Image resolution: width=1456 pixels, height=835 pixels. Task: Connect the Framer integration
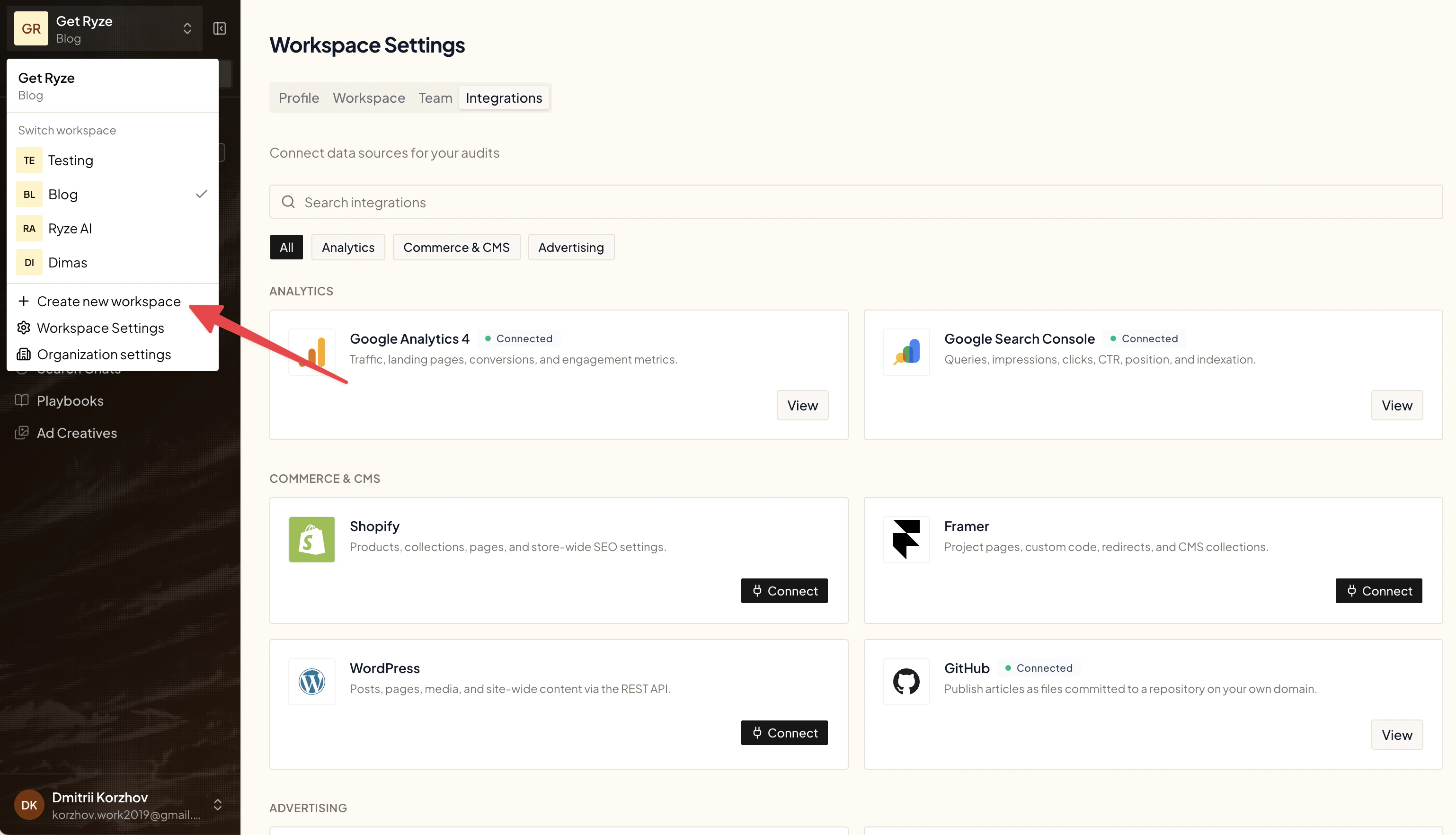(1378, 591)
